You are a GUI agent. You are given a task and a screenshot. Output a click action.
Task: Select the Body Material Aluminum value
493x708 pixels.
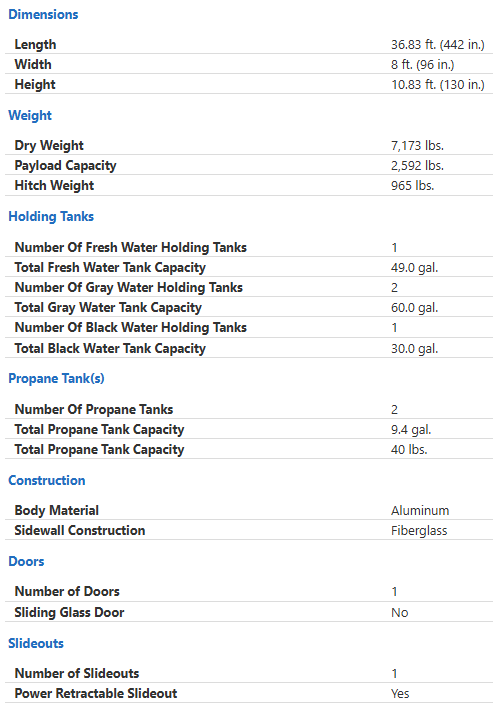[420, 511]
